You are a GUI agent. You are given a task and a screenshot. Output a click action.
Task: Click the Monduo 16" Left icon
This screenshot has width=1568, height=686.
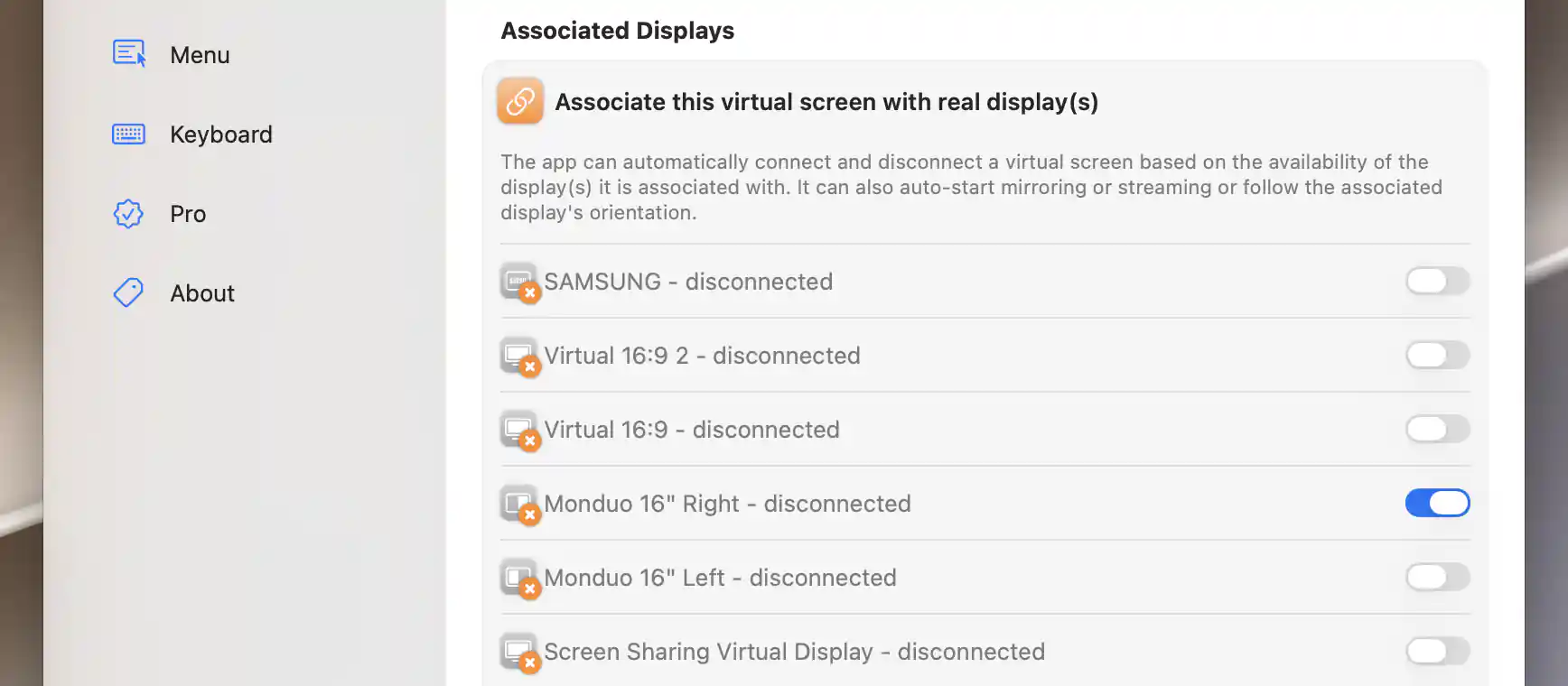520,579
